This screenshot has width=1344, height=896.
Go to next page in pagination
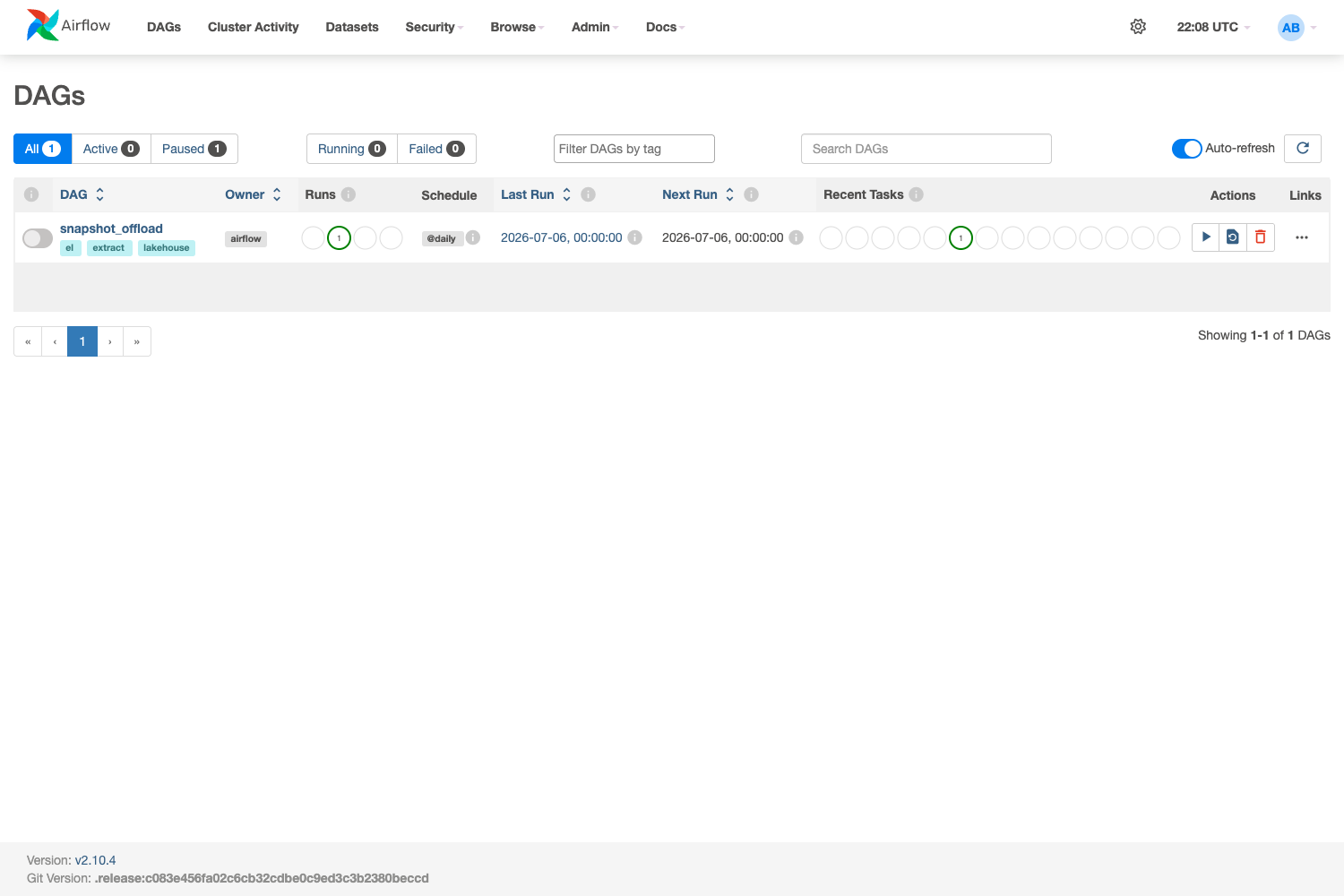[x=110, y=341]
